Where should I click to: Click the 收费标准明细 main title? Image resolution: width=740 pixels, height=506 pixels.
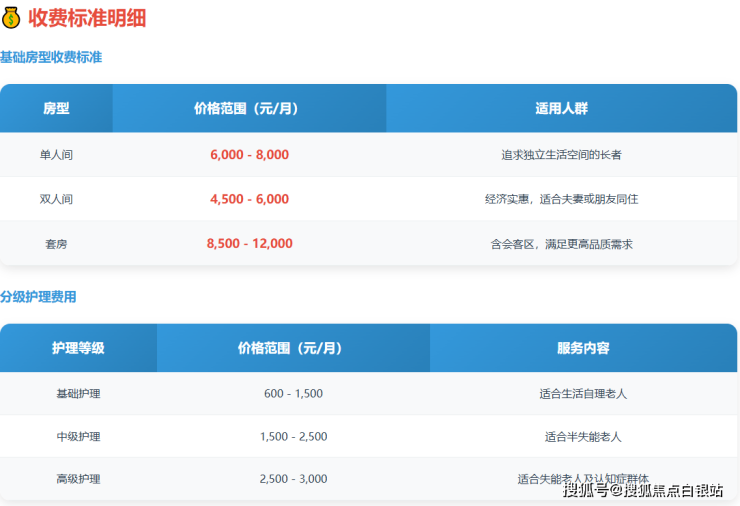(87, 18)
